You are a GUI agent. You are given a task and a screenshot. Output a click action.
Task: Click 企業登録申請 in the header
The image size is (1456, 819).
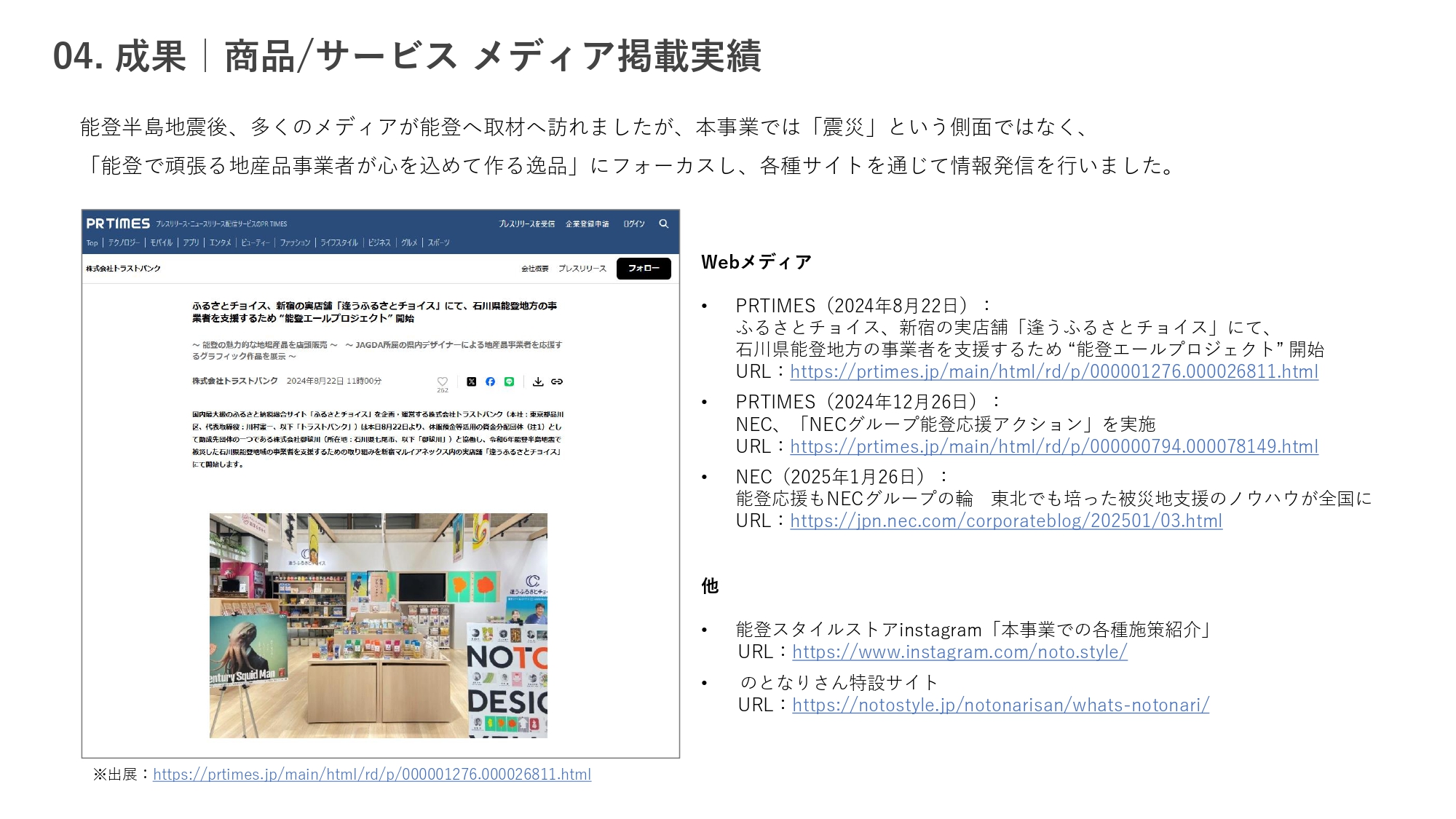point(587,223)
